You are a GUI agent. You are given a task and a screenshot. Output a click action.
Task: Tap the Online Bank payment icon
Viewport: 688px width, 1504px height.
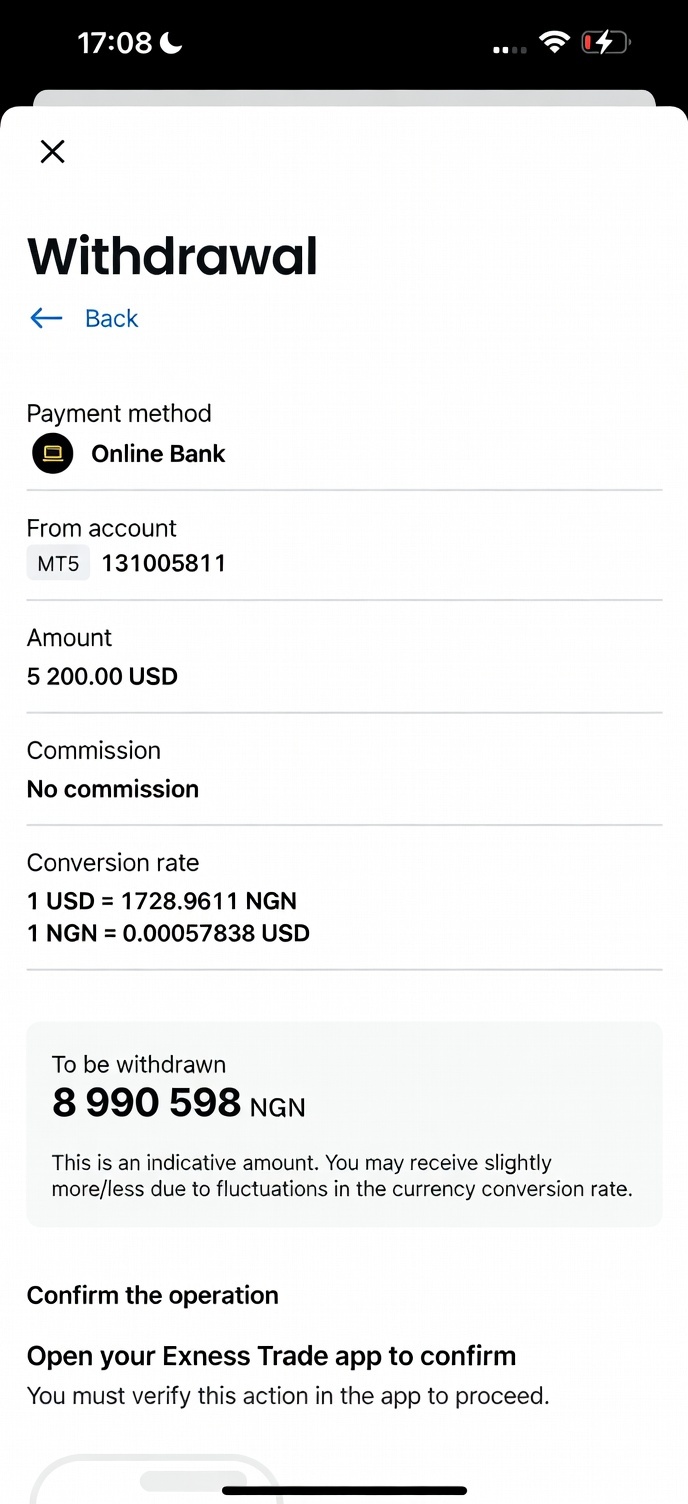pos(53,453)
